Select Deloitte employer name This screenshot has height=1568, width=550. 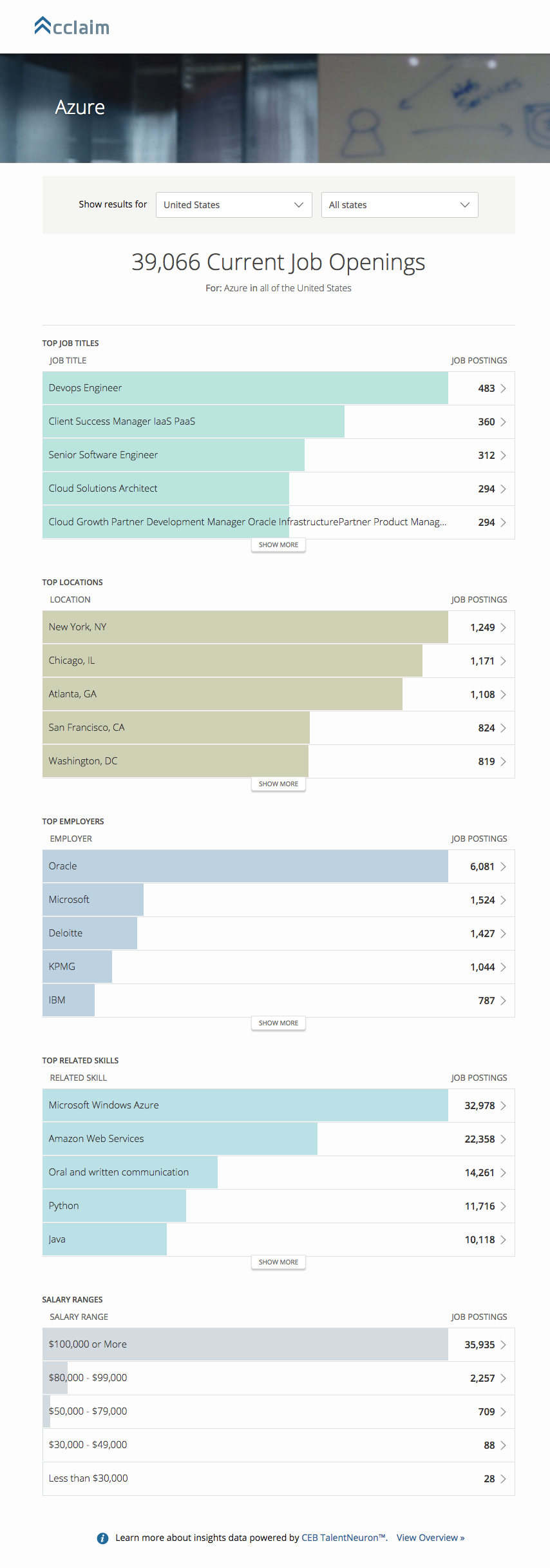pos(65,933)
